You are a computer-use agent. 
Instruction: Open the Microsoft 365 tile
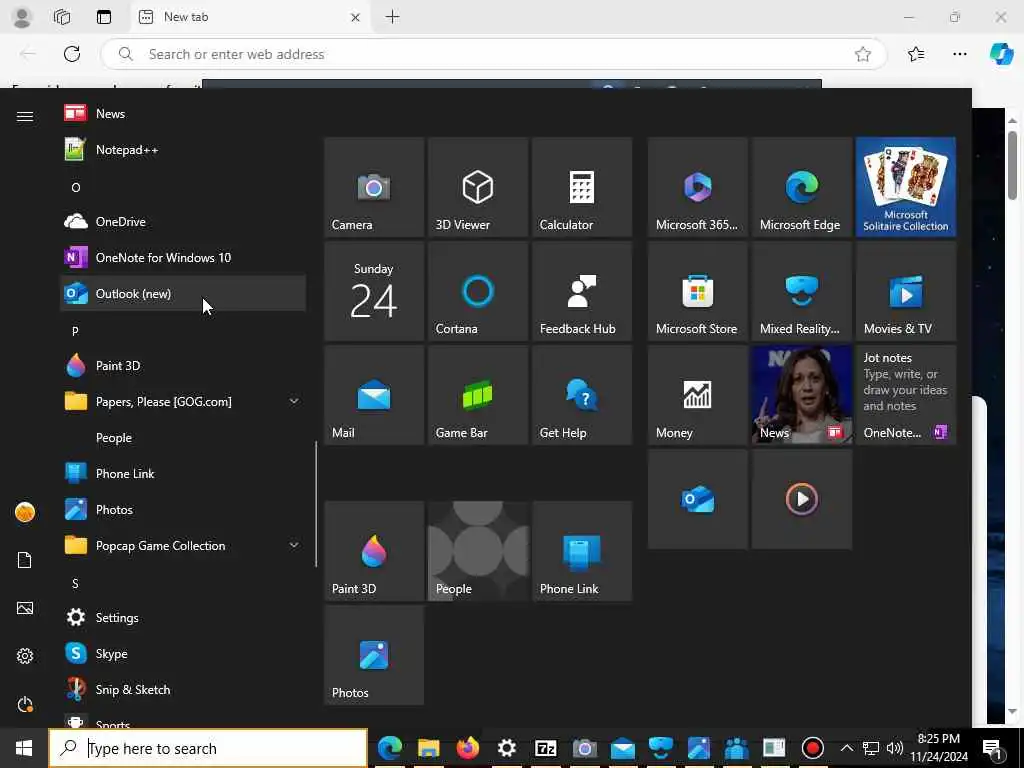(x=697, y=187)
